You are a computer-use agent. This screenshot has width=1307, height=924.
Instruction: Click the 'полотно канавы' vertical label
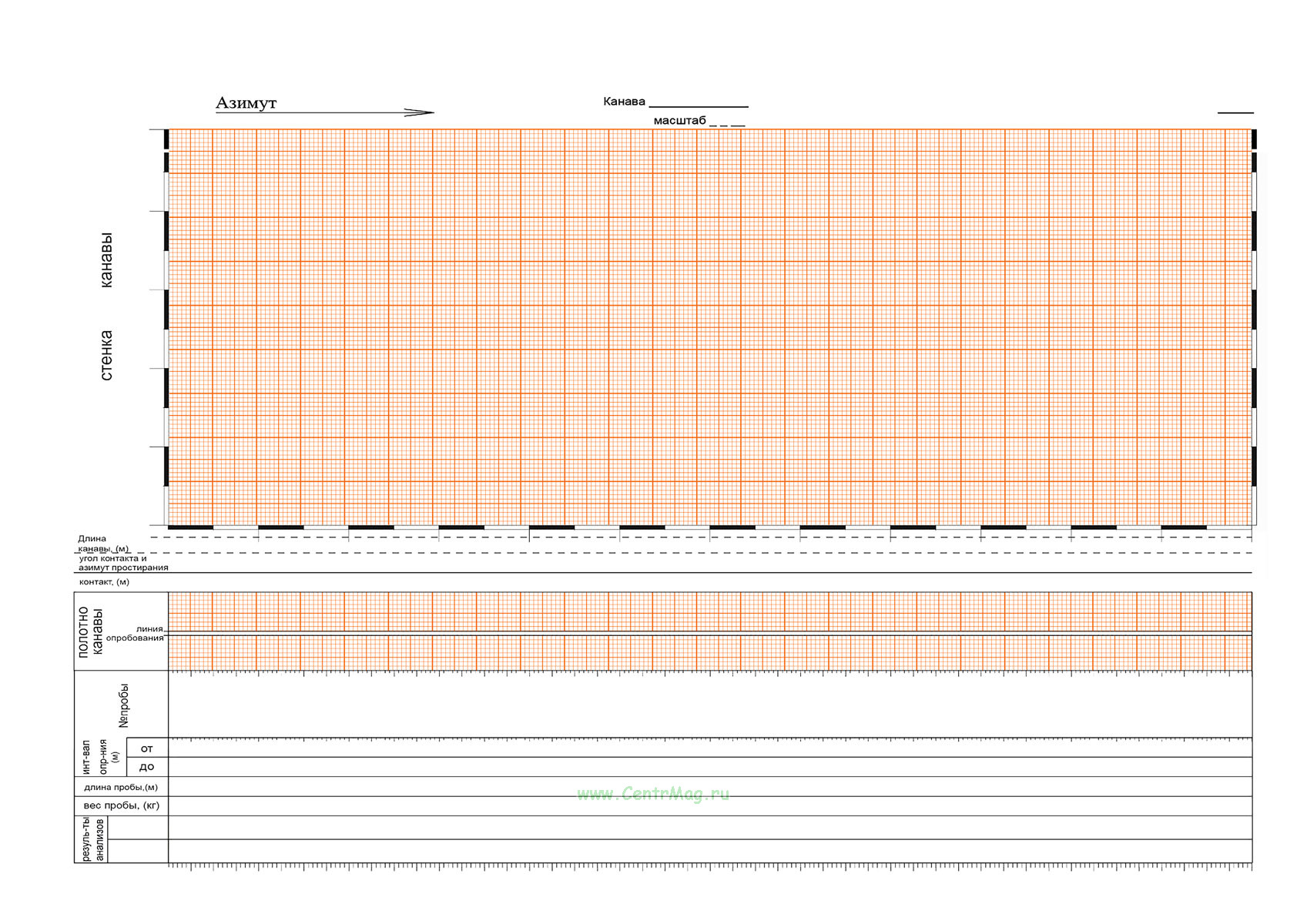point(90,631)
